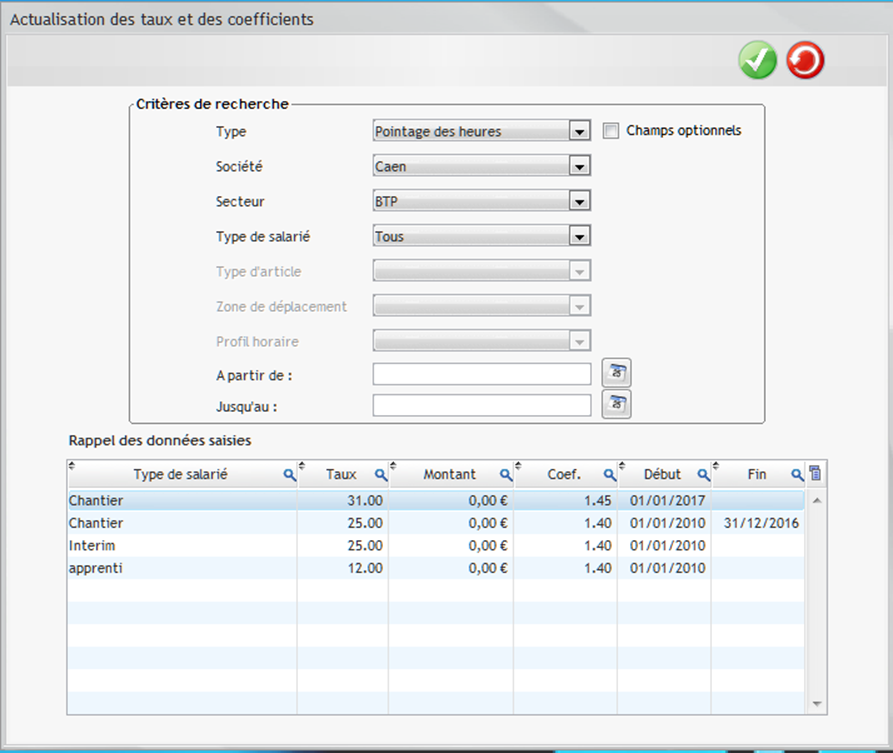Open the Type dropdown
This screenshot has height=753, width=893.
[x=578, y=130]
